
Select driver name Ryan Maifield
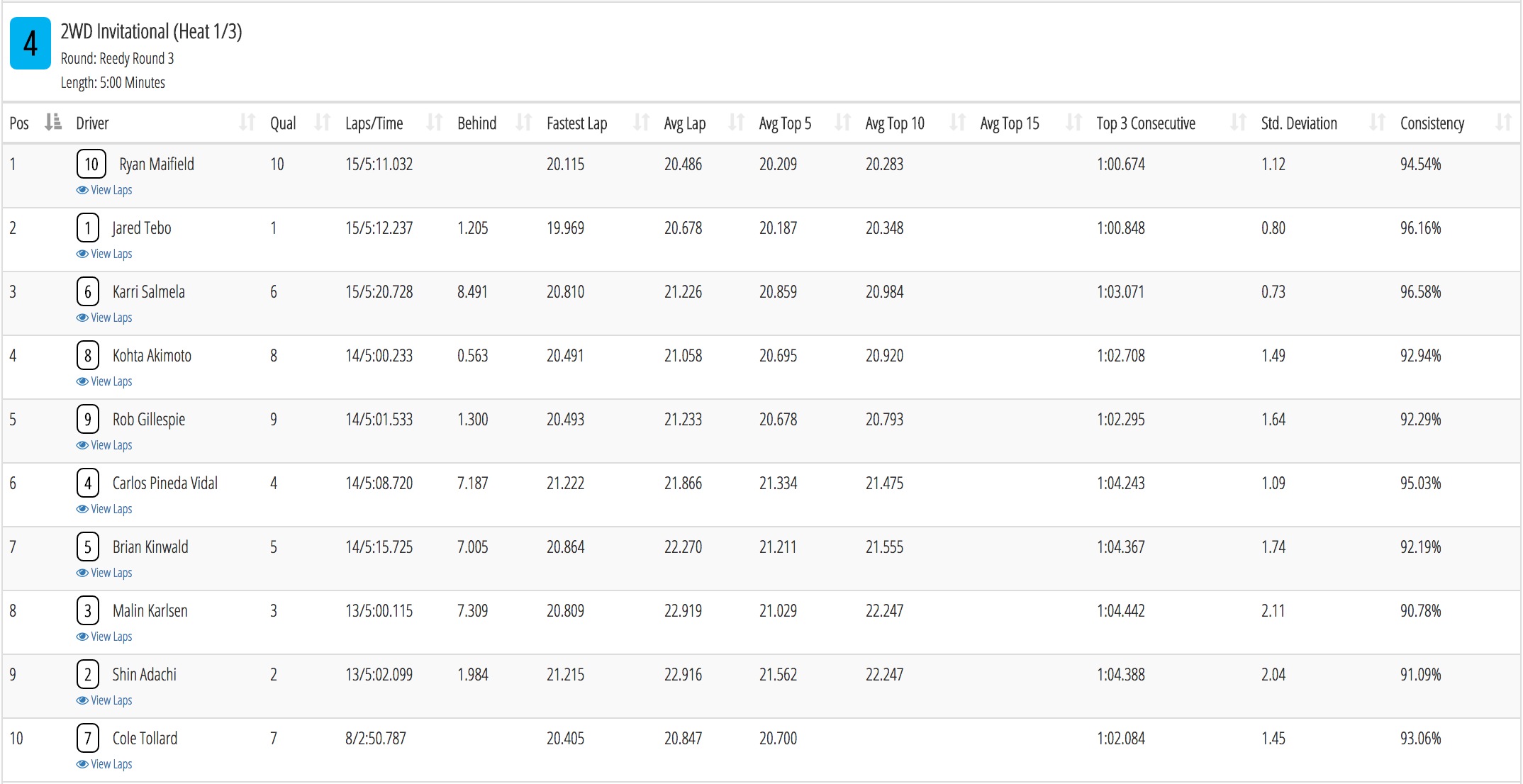tap(157, 164)
